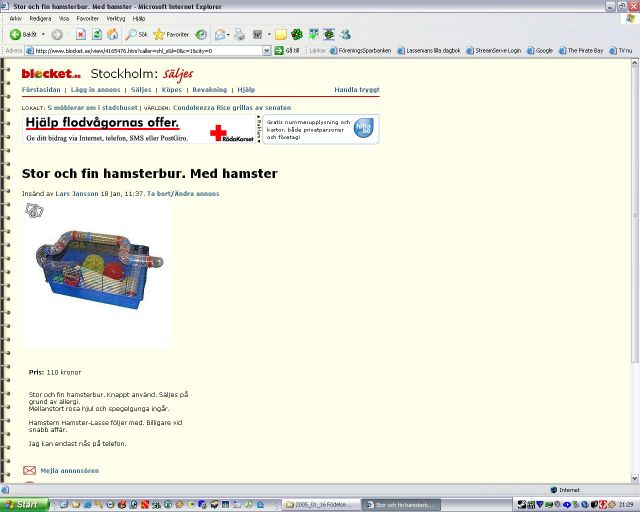This screenshot has height=512, width=640.
Task: Go to the home page via the house icon
Action: coord(113,35)
